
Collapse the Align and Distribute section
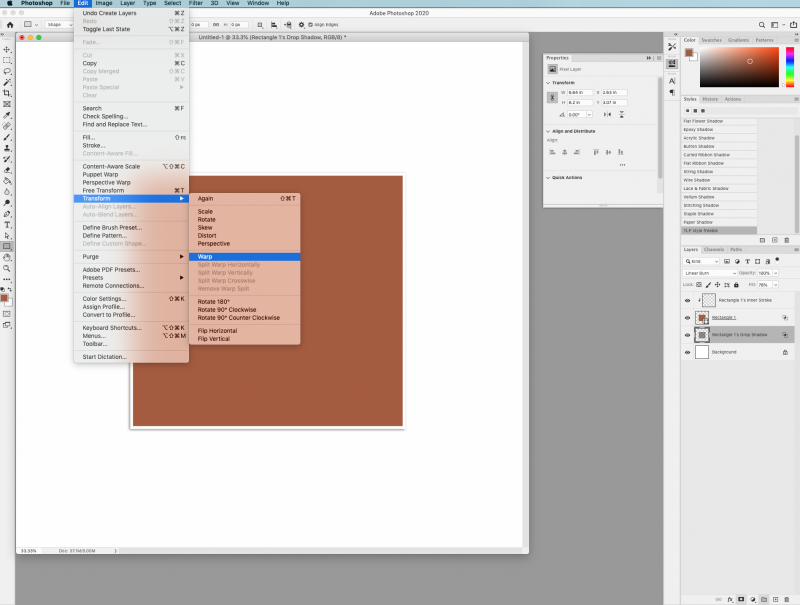(548, 131)
